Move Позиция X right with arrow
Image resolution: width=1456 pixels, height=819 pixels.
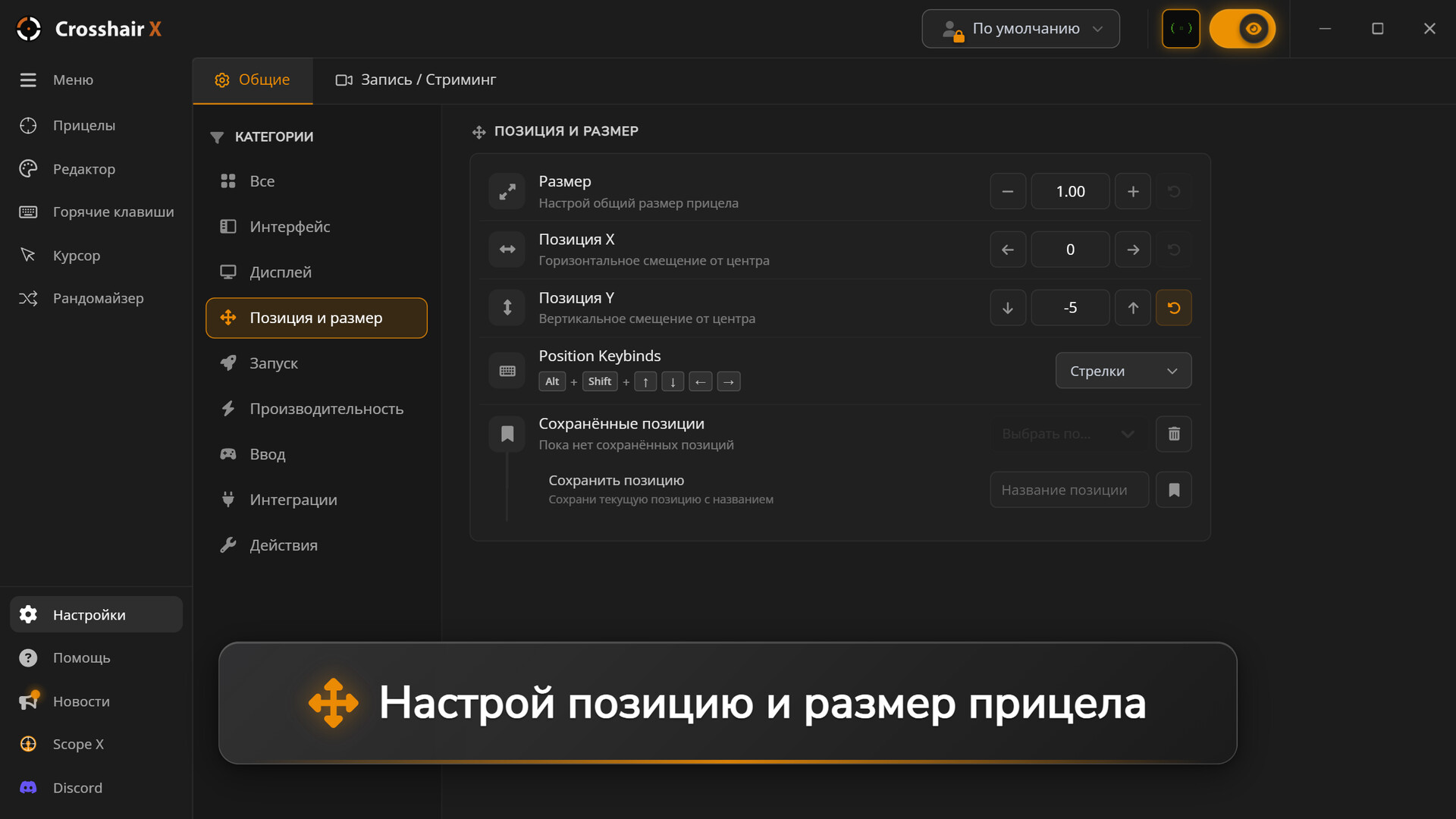click(x=1133, y=249)
